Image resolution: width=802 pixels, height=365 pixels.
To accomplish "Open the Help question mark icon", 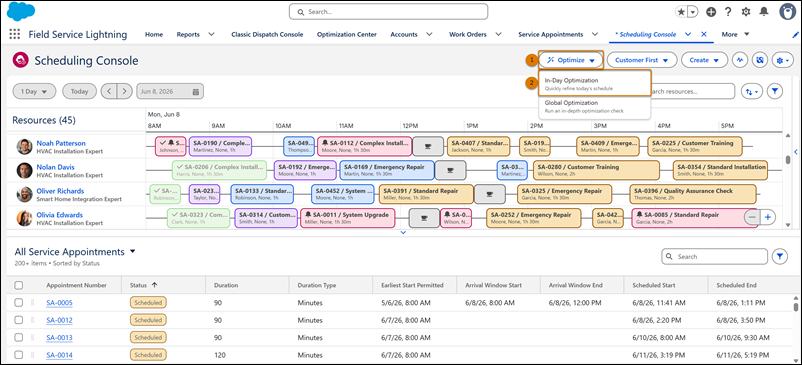I will (x=728, y=12).
